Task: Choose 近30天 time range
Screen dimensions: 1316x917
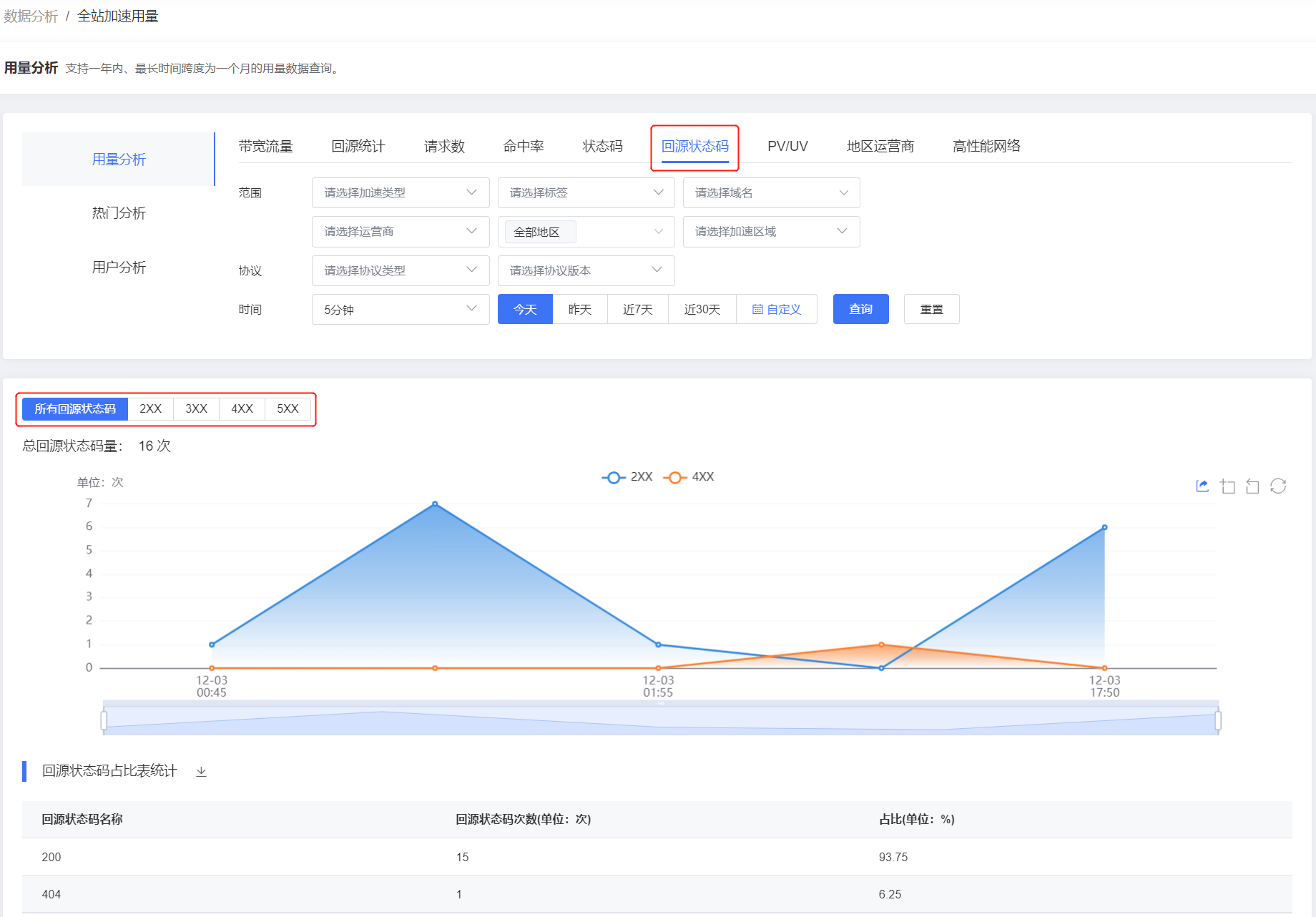Action: pyautogui.click(x=702, y=309)
